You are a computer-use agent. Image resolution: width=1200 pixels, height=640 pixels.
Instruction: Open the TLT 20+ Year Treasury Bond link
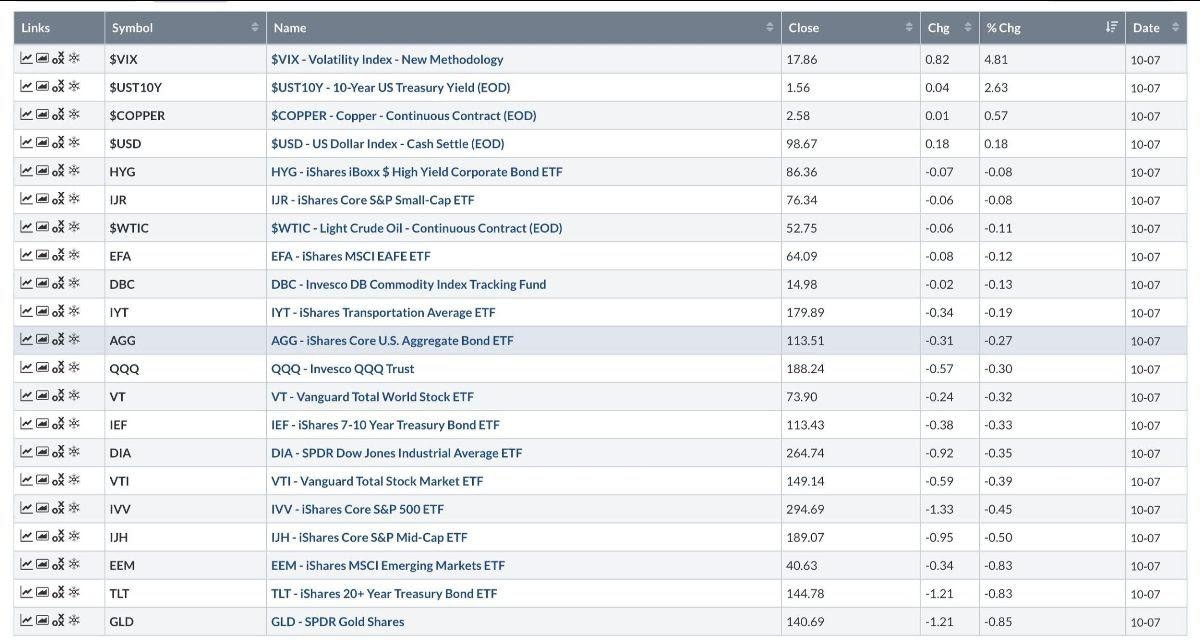[384, 593]
